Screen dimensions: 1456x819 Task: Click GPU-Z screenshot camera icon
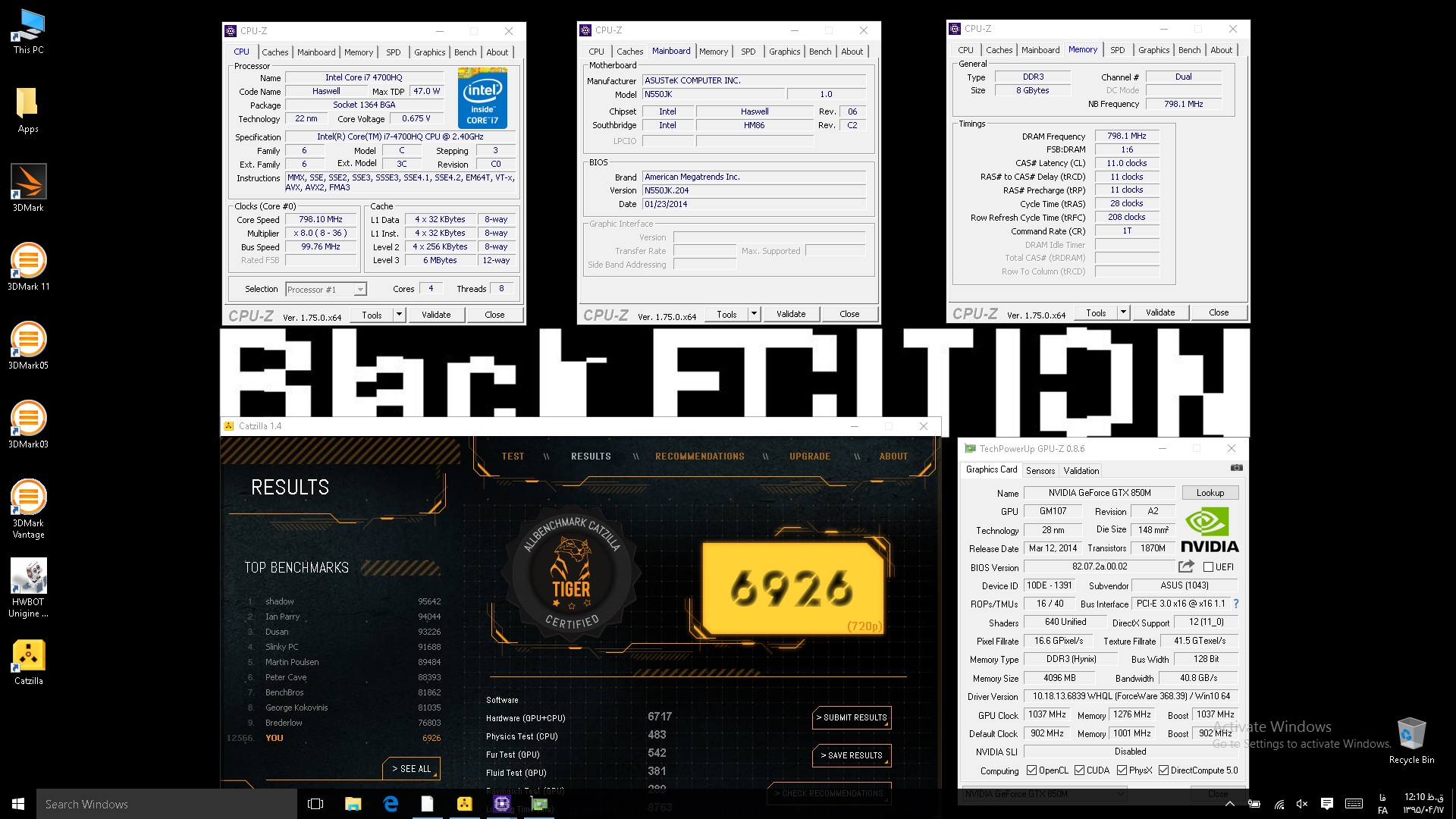1236,468
